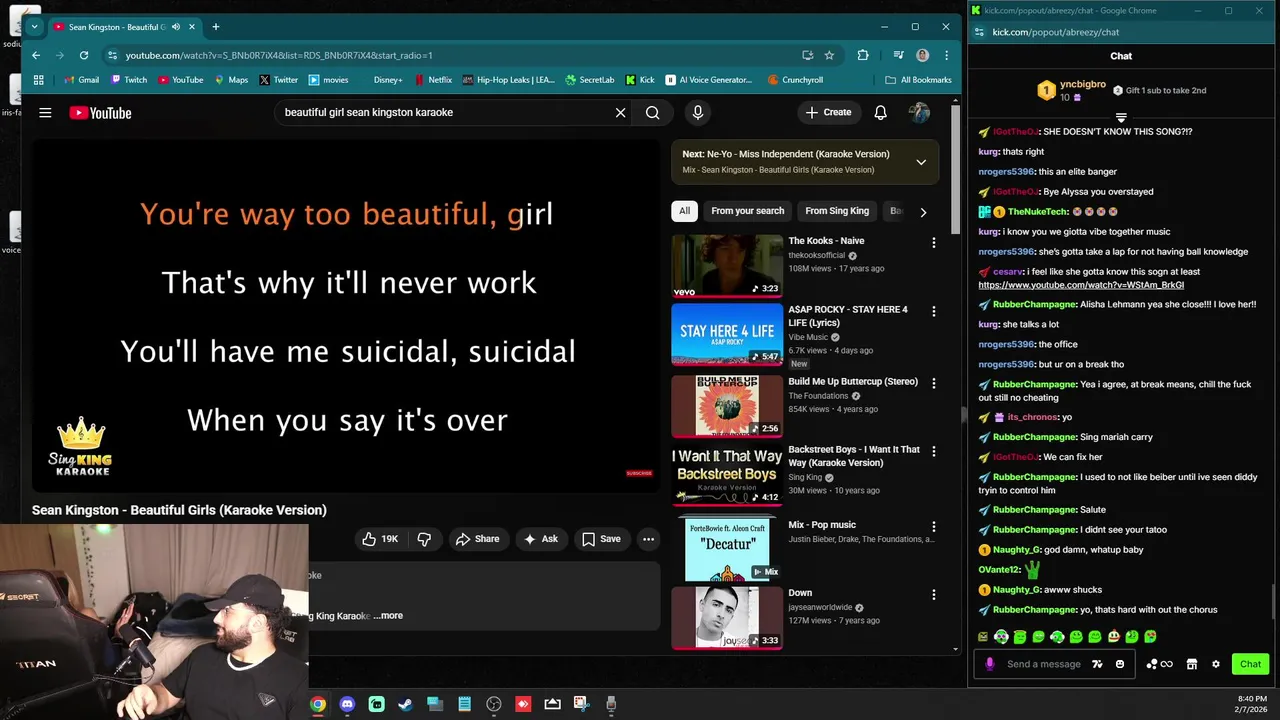Click the Subscribe watermark on video
The height and width of the screenshot is (720, 1280).
(x=639, y=473)
